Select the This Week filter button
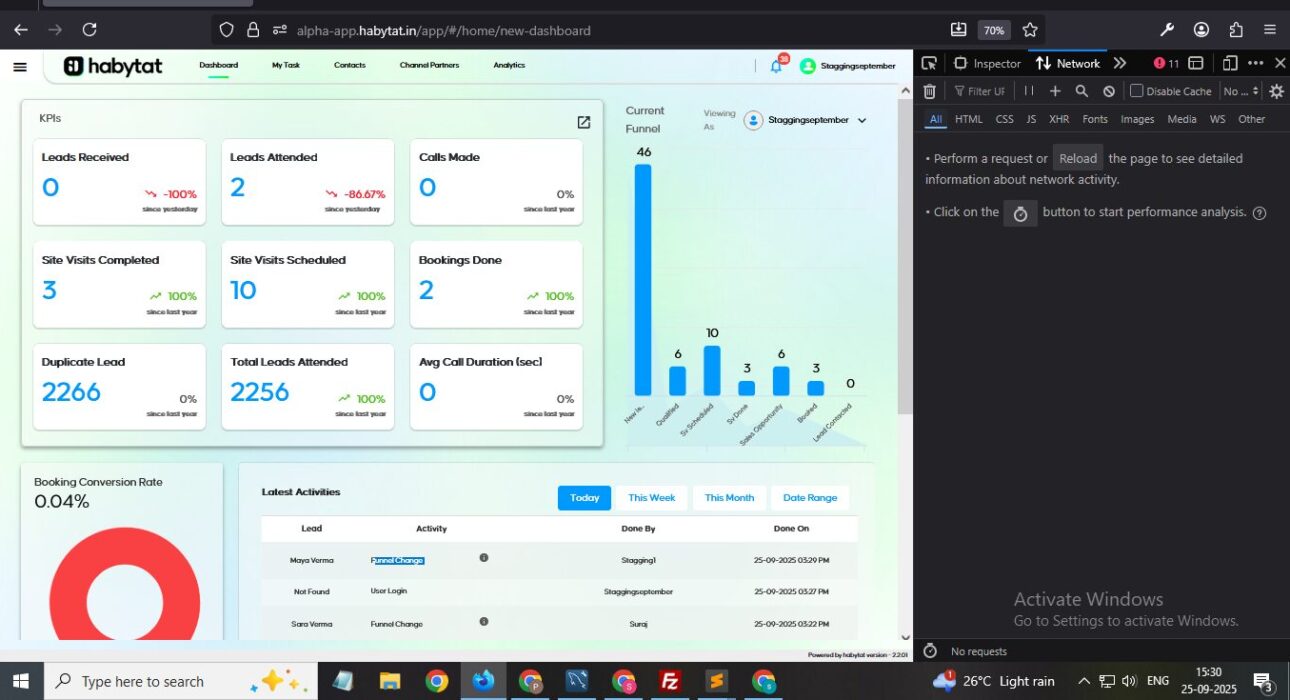The width and height of the screenshot is (1290, 700). [x=651, y=498]
